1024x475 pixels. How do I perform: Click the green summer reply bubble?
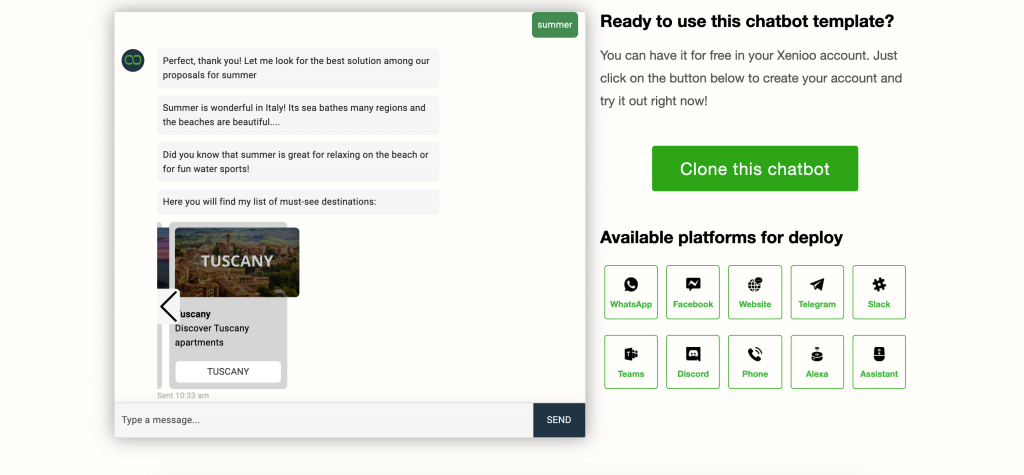click(x=554, y=25)
